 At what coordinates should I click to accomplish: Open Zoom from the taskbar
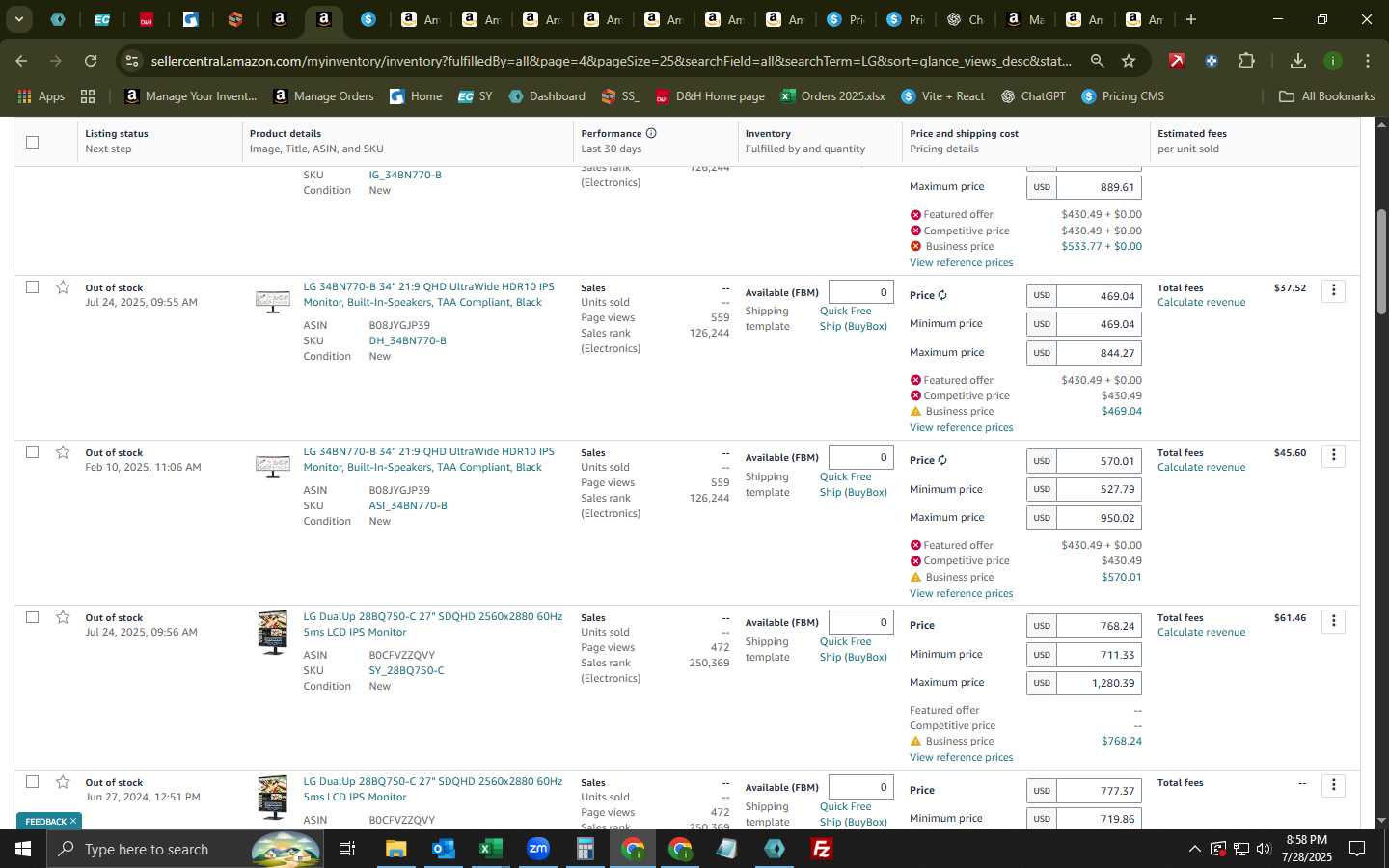click(537, 849)
